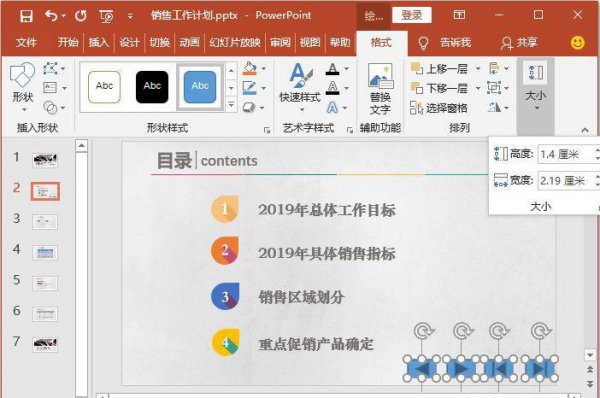Switch to the 动画 tab
The width and height of the screenshot is (600, 398).
coord(189,42)
